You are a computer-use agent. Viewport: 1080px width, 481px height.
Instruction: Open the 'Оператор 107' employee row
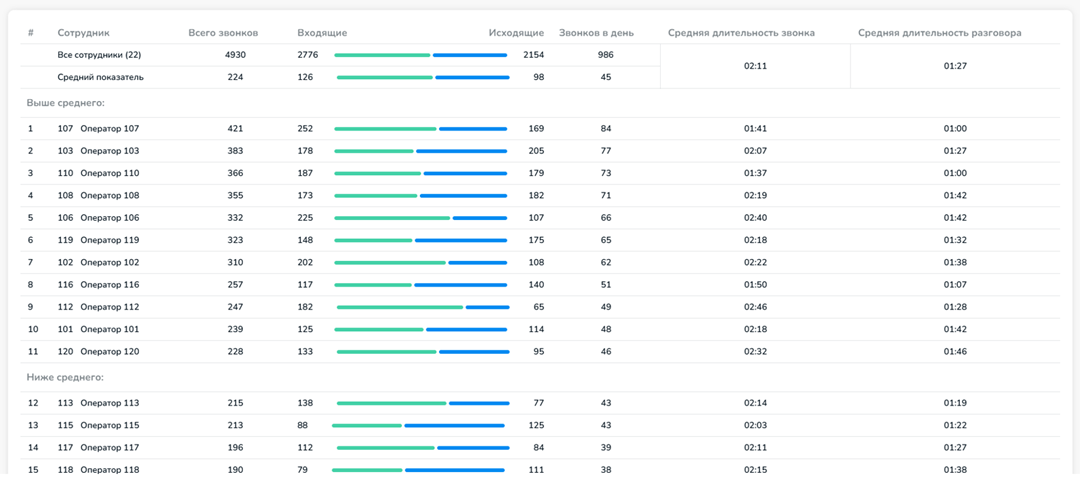click(109, 129)
